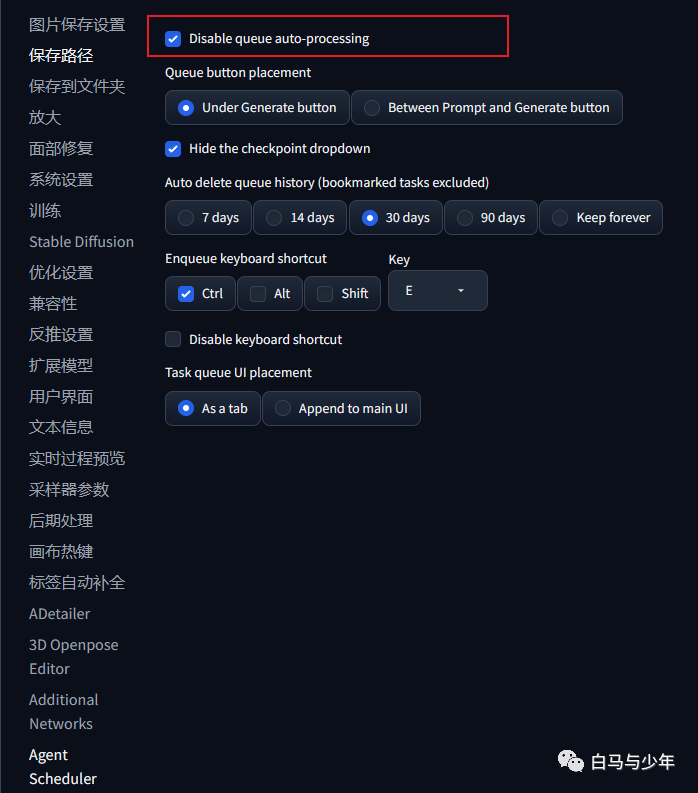Select Between Prompt and Generate button option
This screenshot has height=793, width=698.
click(487, 108)
